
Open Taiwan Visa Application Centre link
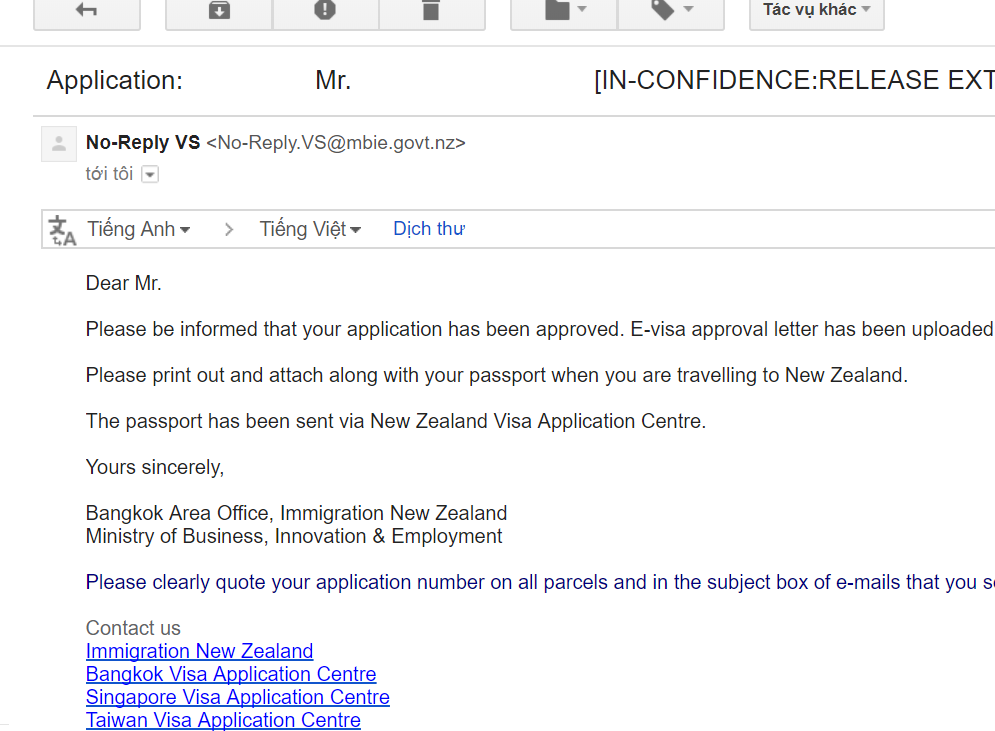click(223, 720)
